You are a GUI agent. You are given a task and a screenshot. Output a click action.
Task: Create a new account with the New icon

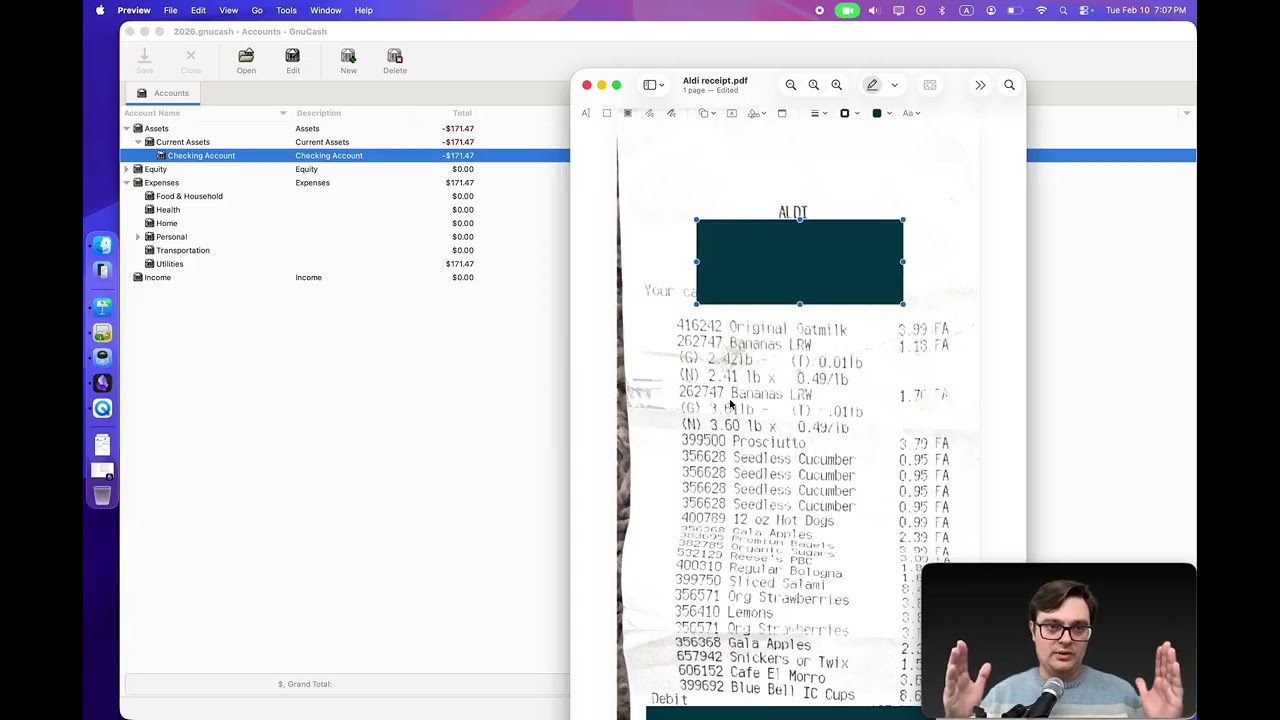[x=348, y=61]
